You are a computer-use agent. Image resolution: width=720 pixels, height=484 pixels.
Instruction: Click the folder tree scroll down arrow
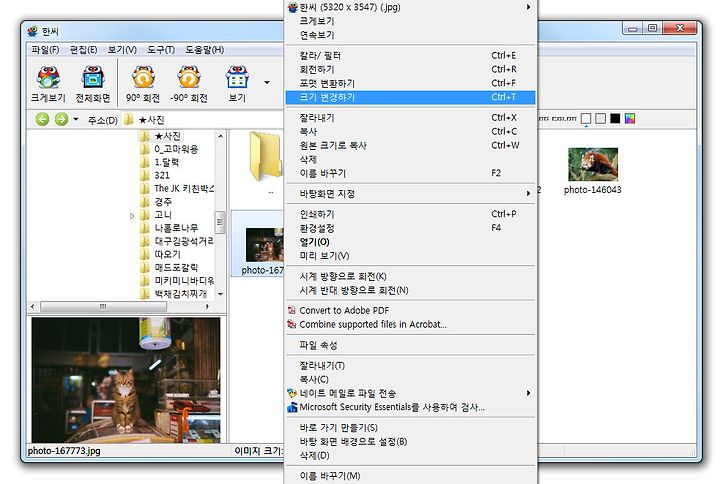(220, 294)
